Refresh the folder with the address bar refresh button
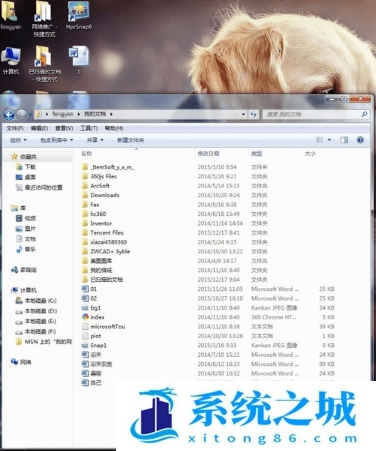This screenshot has width=376, height=451. [x=253, y=114]
